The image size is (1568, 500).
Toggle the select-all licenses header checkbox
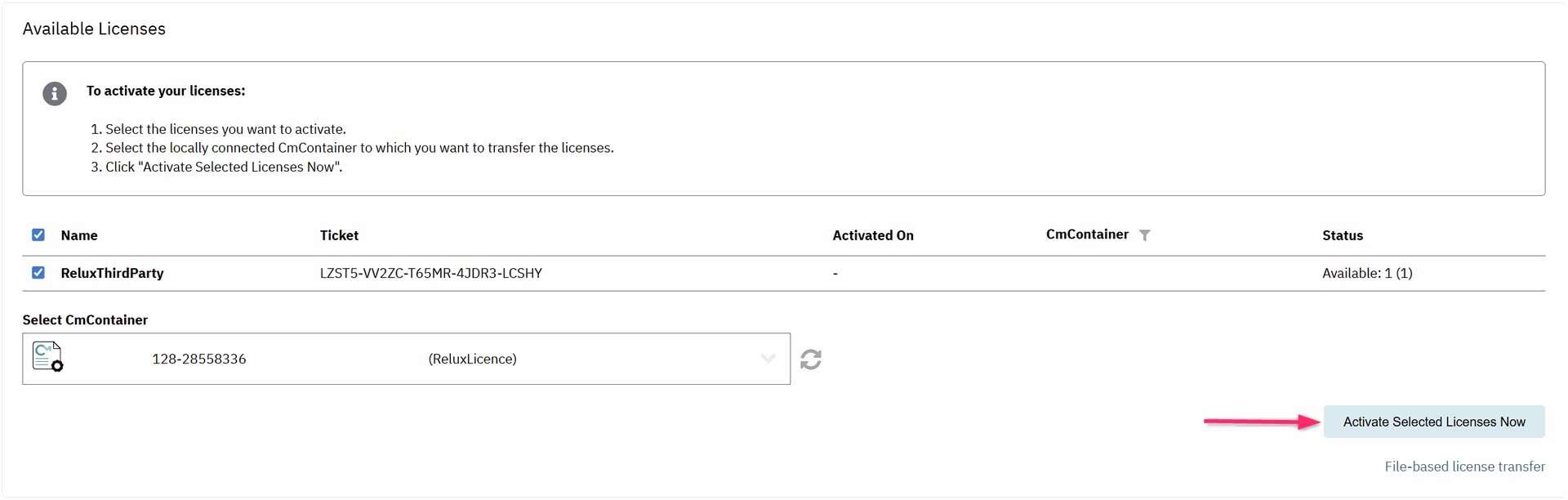tap(38, 235)
